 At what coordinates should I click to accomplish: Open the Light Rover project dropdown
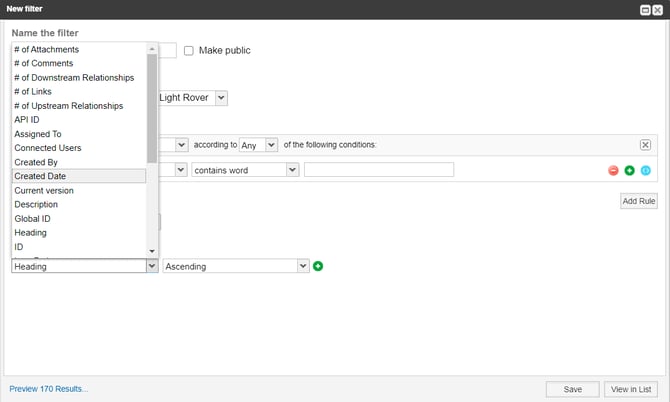(192, 98)
